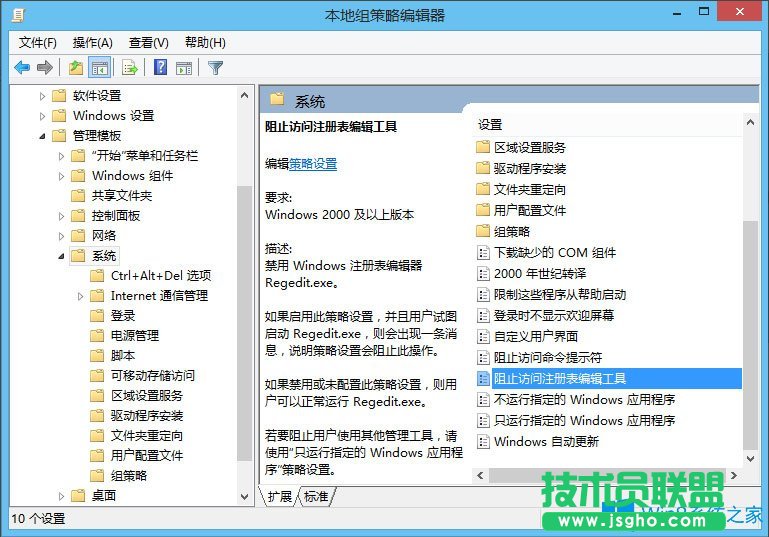The height and width of the screenshot is (537, 769).
Task: Click the 驱动程序安装 folder icon in the settings list
Action: pos(483,168)
